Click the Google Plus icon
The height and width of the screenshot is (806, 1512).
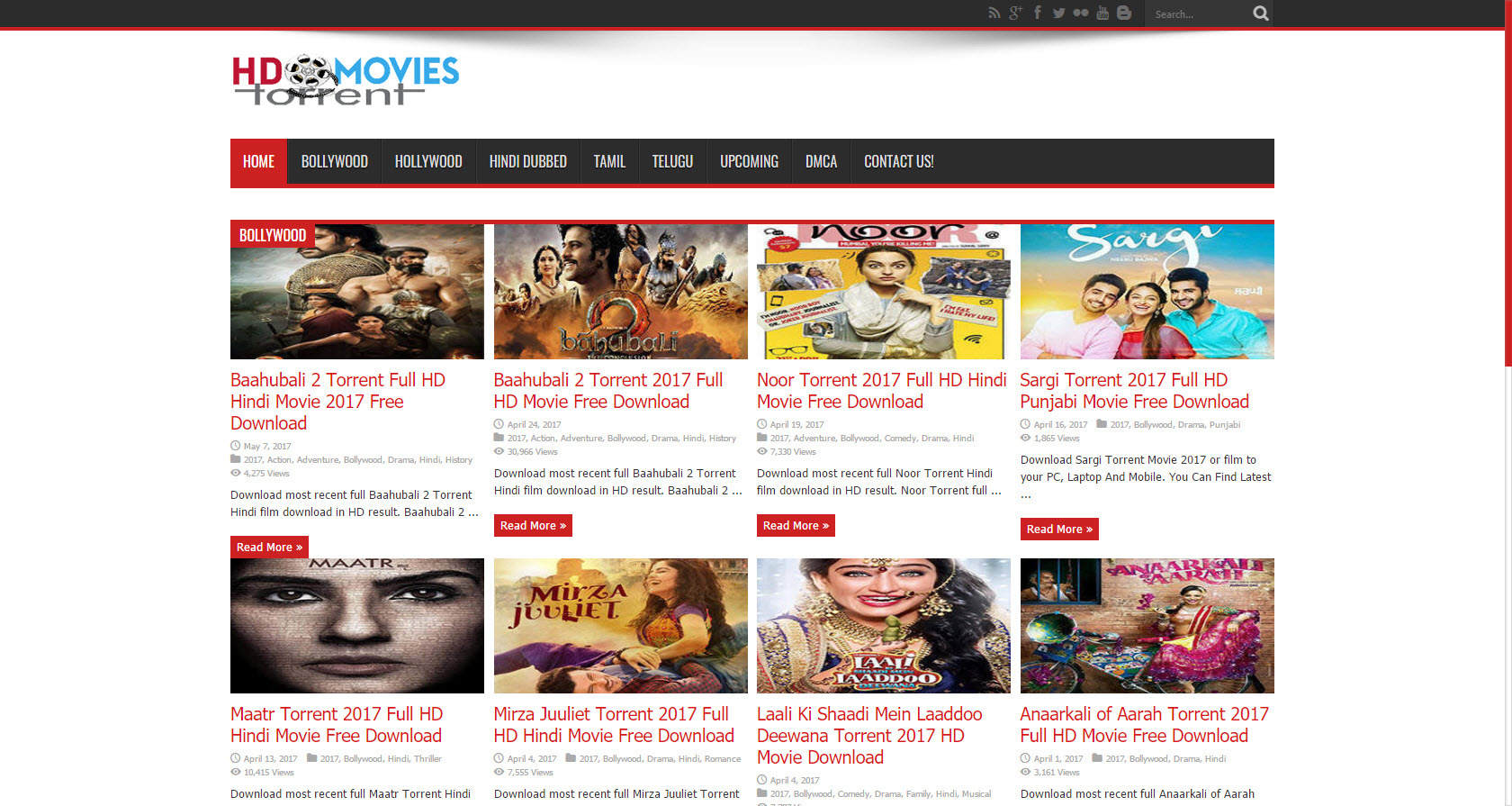point(1015,14)
